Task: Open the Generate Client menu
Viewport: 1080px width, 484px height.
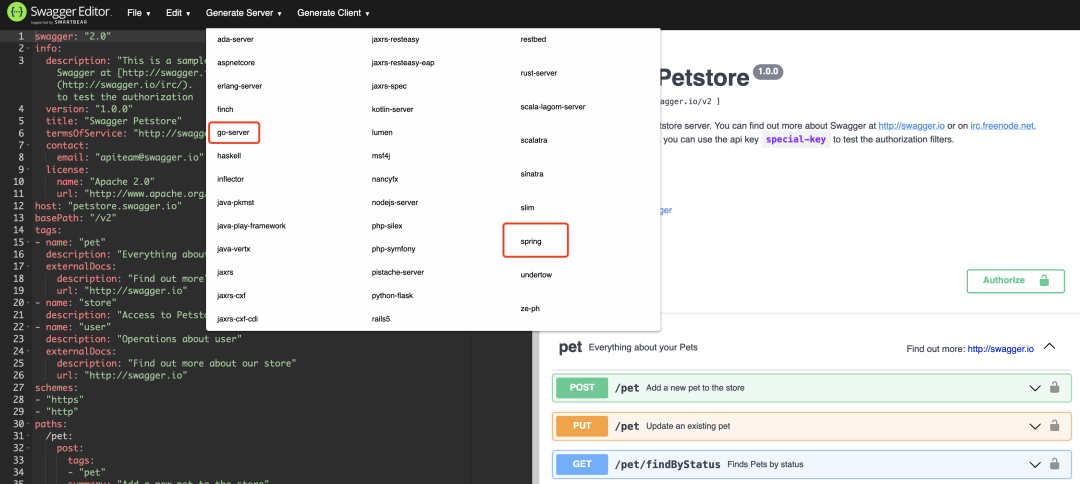Action: pos(333,13)
